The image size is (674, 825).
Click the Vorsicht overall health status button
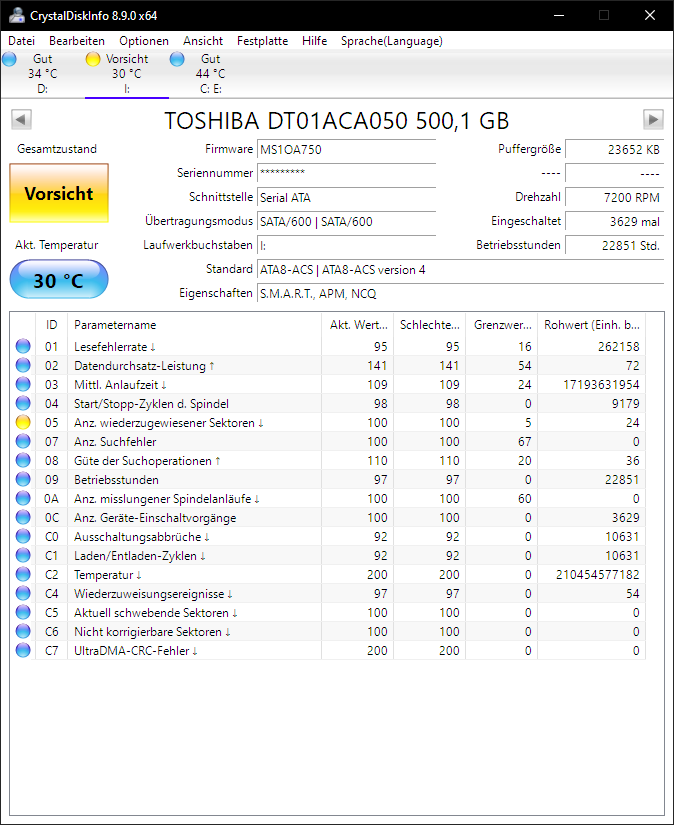click(58, 193)
